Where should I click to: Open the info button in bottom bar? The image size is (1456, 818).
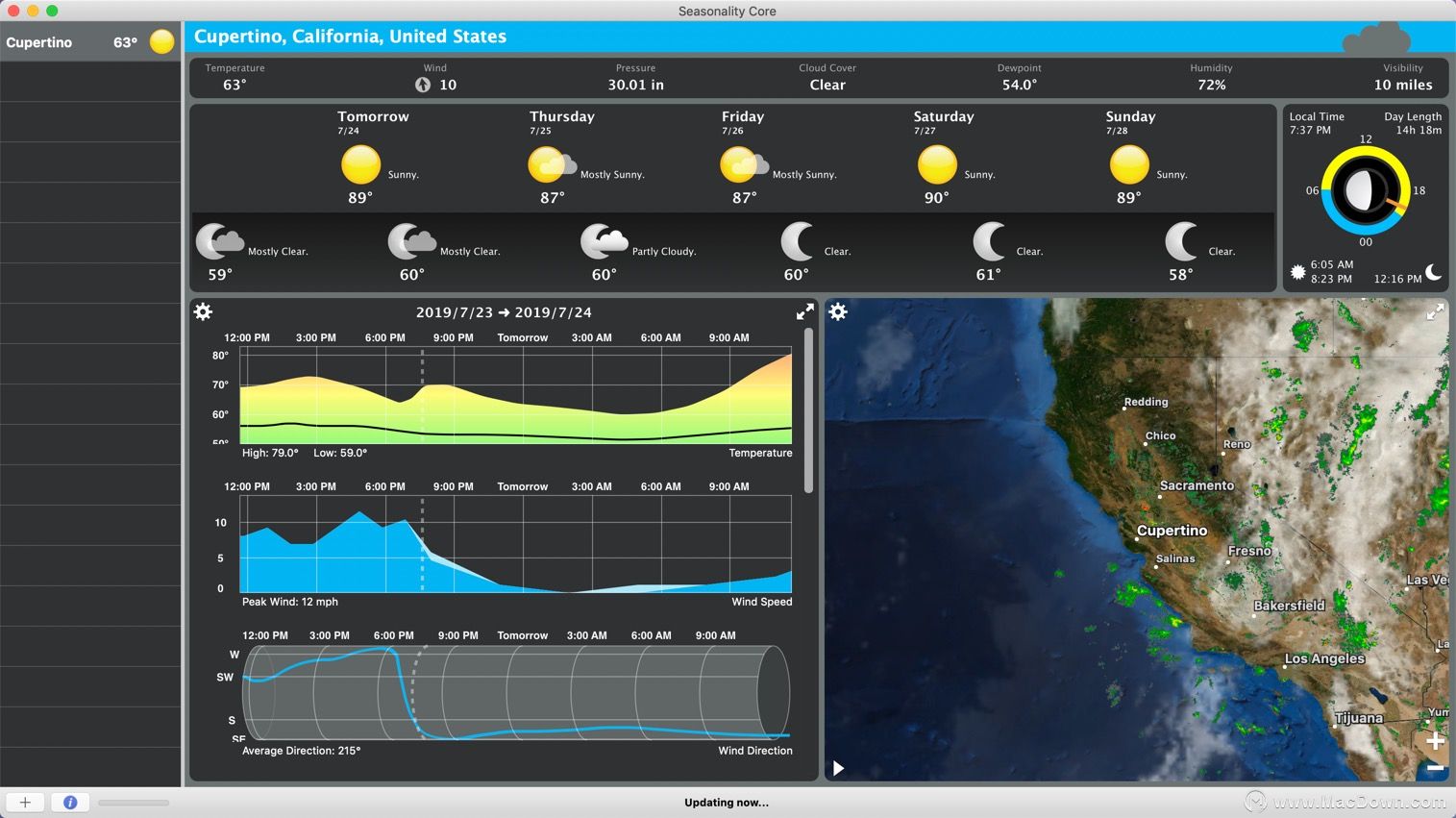pyautogui.click(x=70, y=802)
